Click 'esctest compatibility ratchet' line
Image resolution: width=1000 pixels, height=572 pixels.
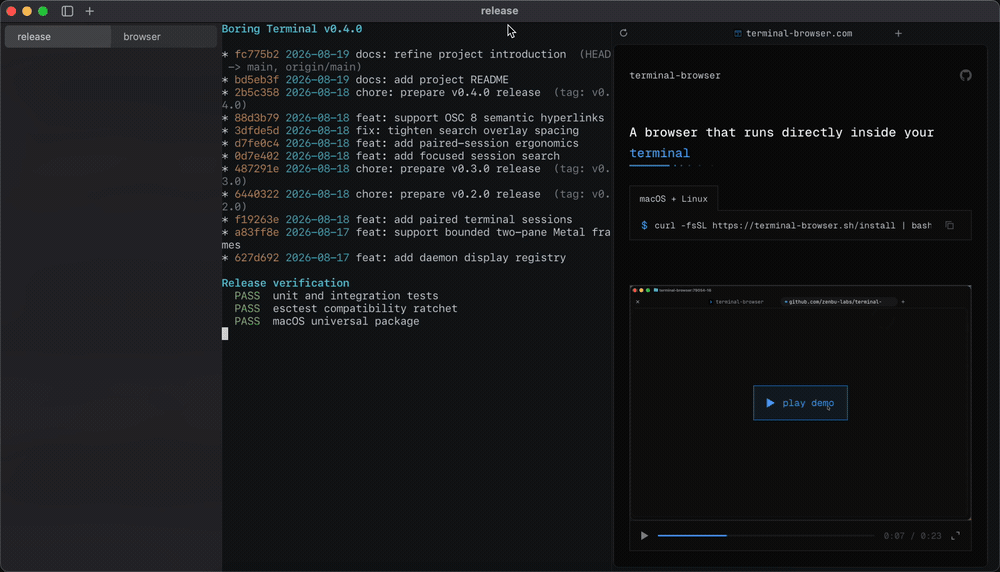click(365, 309)
